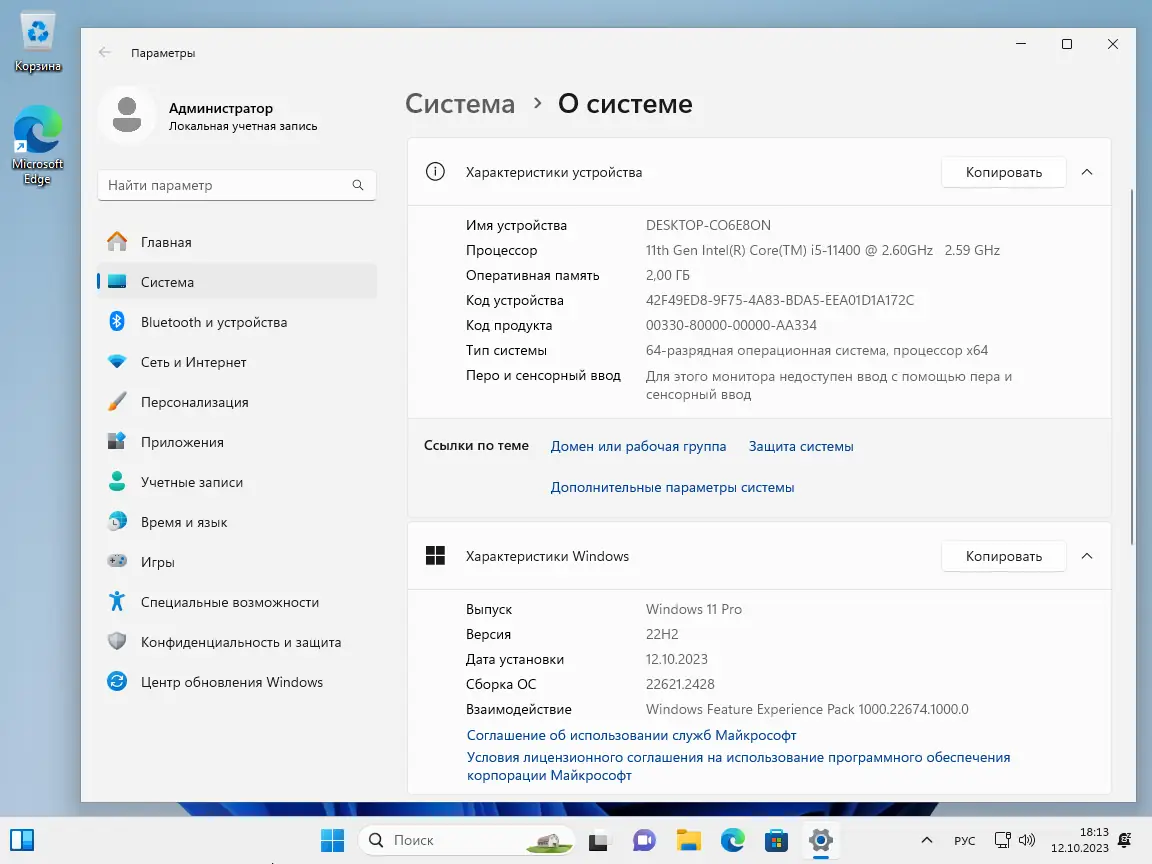The height and width of the screenshot is (864, 1152).
Task: Collapse the Характеристики Windows section
Action: [1087, 556]
